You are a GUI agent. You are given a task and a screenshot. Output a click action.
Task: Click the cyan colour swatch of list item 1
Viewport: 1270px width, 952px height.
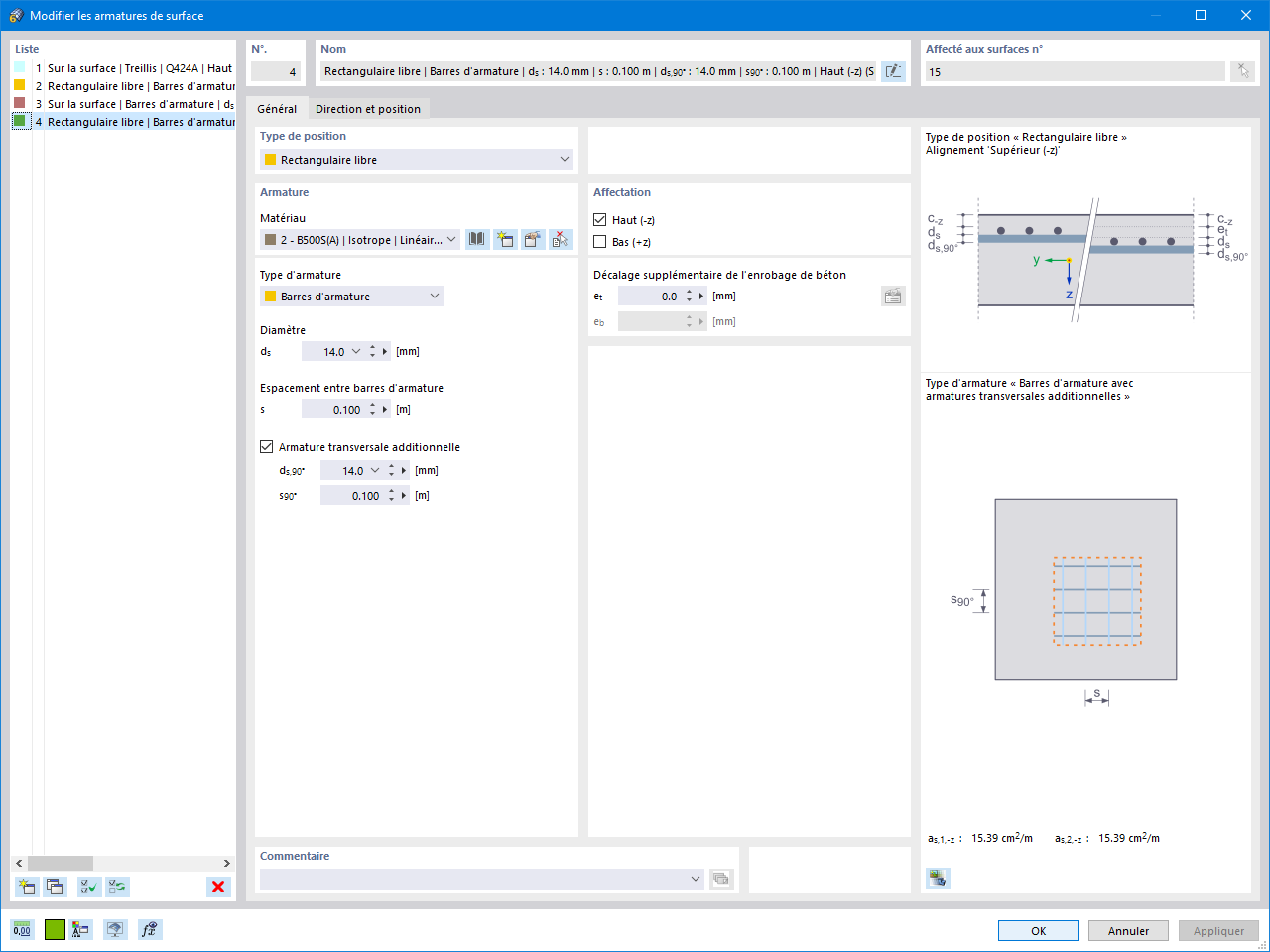[19, 67]
